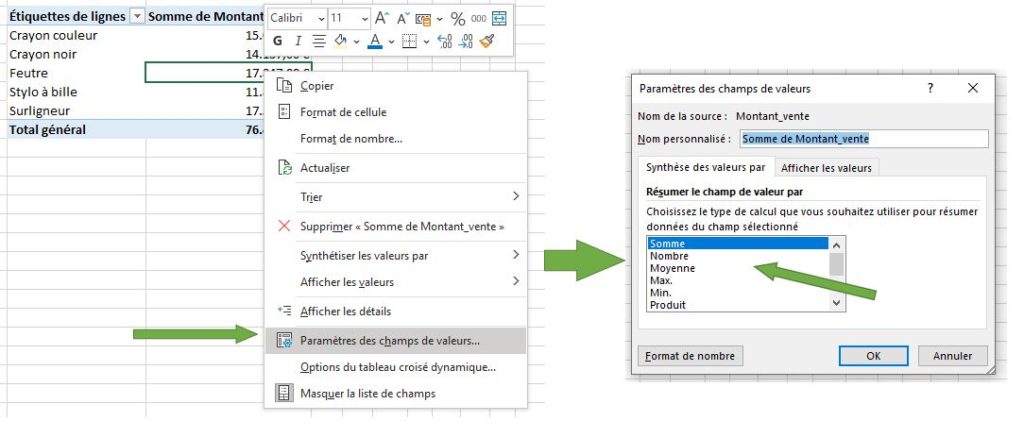
Task: Open the Calibri font name dropdown
Action: (321, 19)
